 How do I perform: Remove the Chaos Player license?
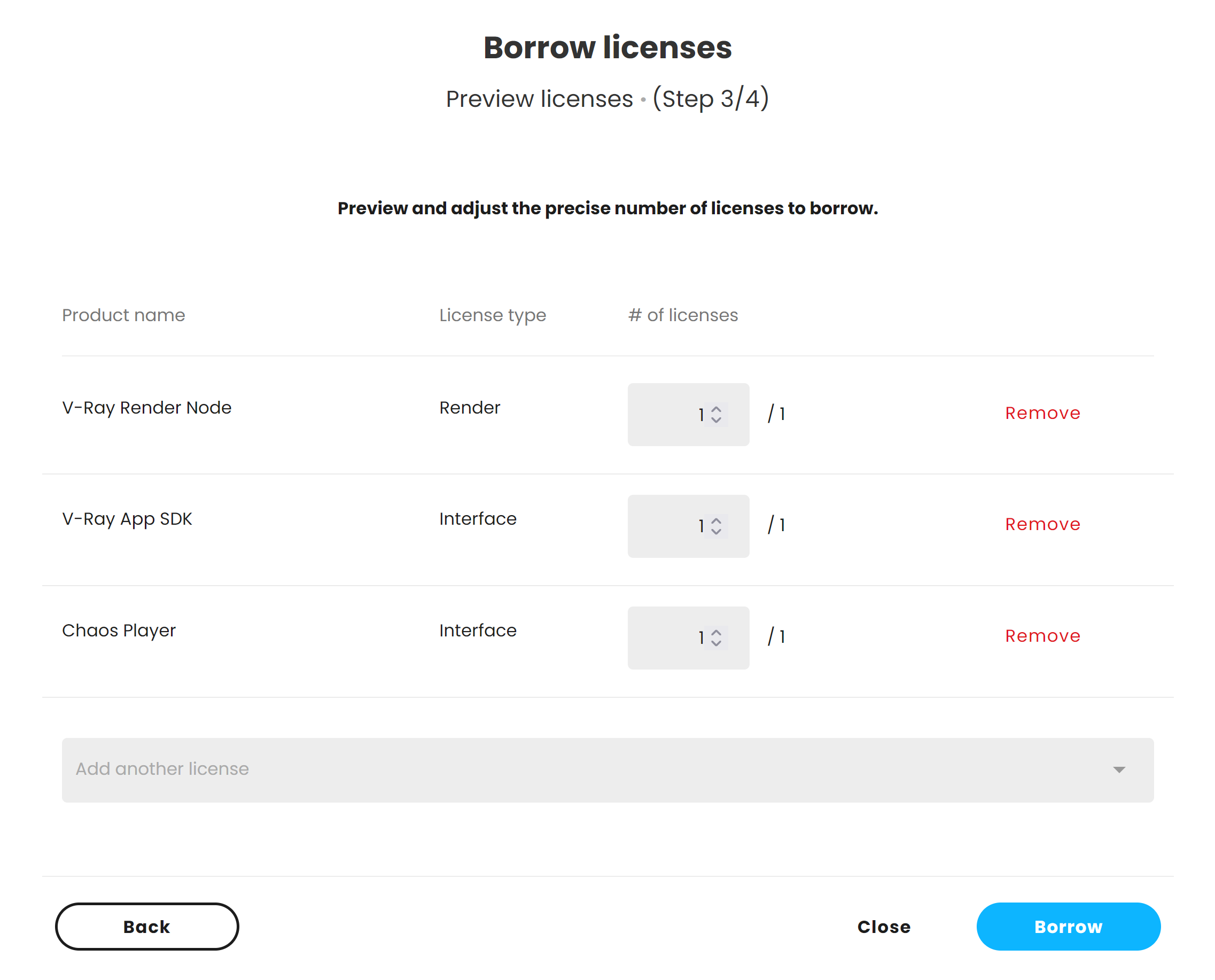1042,636
